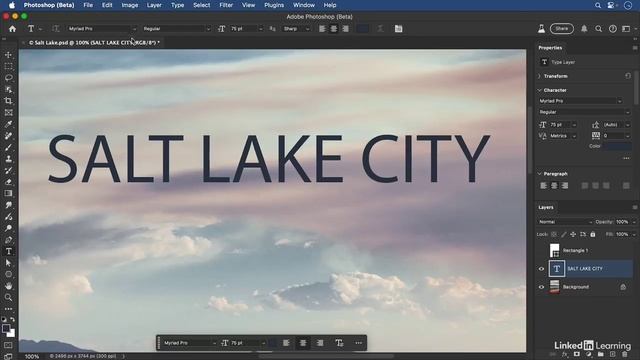The width and height of the screenshot is (640, 360).
Task: Add layer style fx icon
Action: click(x=565, y=354)
